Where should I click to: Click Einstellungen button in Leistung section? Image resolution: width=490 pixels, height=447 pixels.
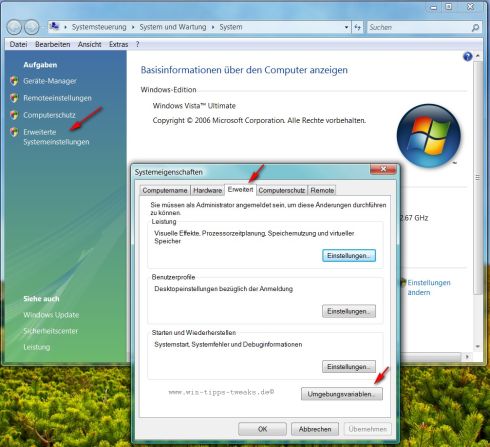pos(349,256)
